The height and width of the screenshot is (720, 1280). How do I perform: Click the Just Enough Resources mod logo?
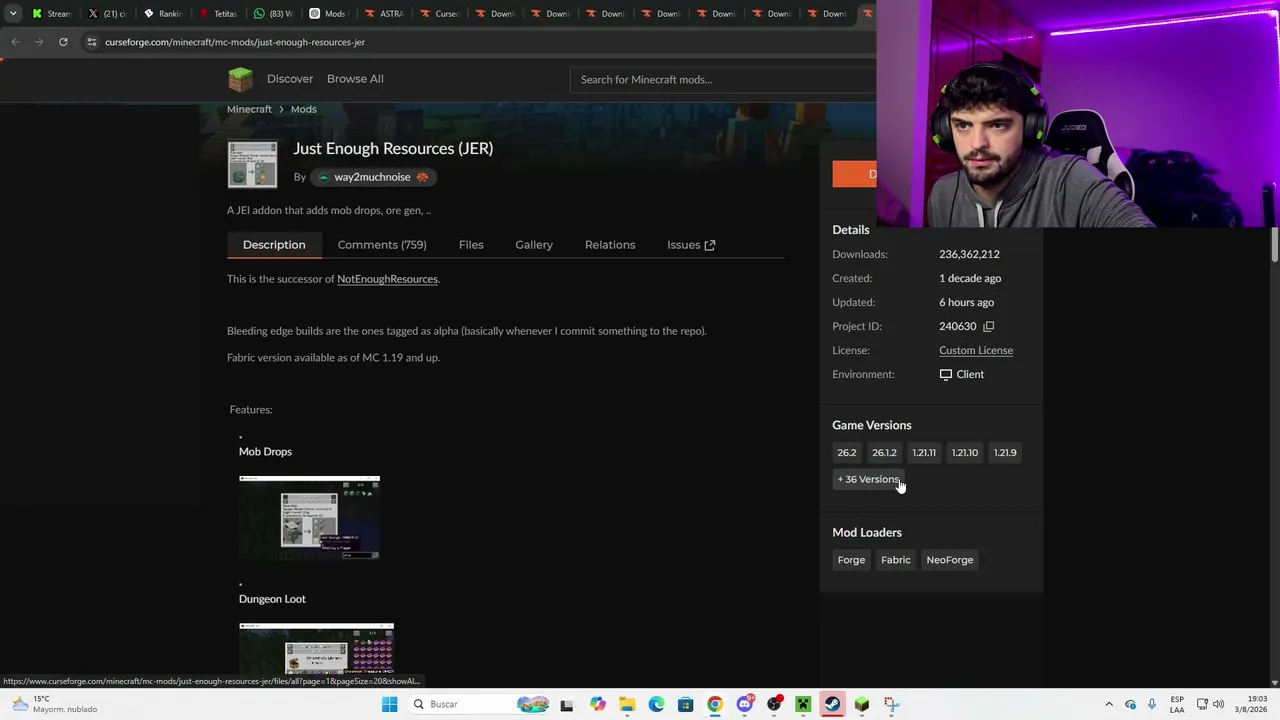(252, 164)
